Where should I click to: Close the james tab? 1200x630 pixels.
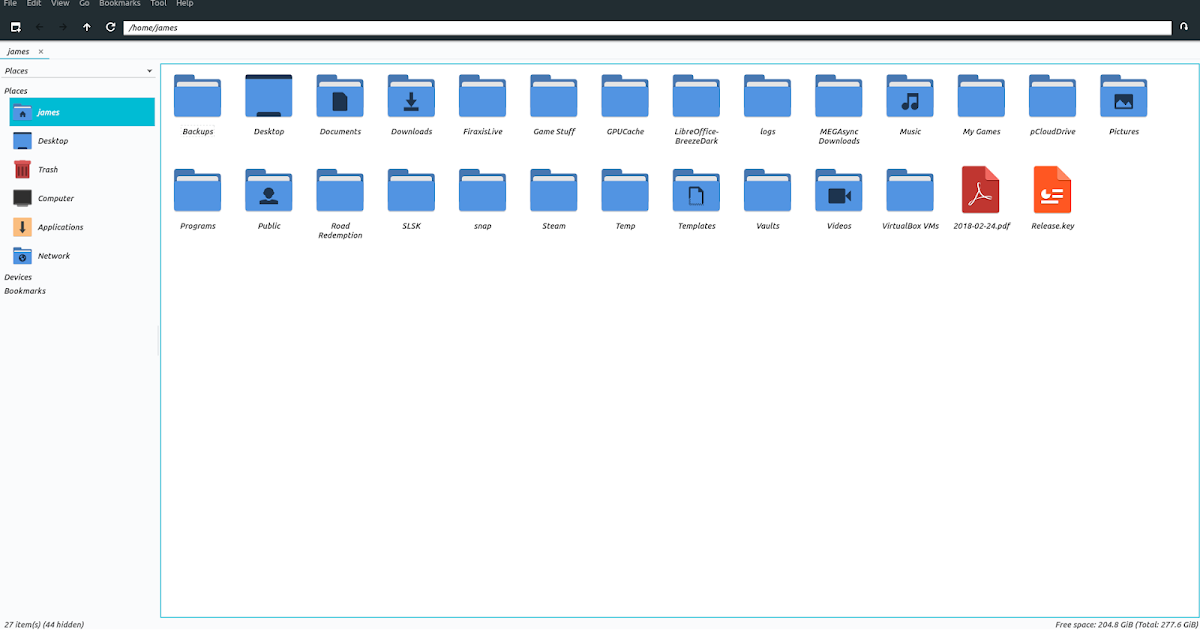click(40, 51)
